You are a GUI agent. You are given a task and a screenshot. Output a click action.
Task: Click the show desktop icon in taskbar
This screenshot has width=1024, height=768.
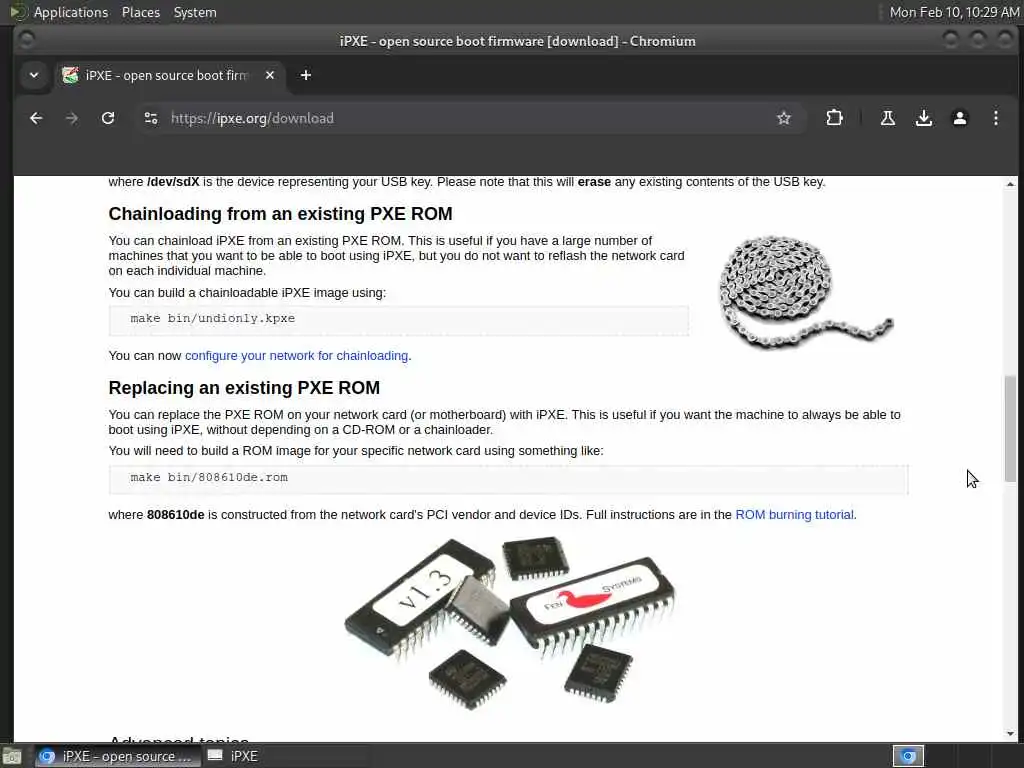tap(12, 757)
